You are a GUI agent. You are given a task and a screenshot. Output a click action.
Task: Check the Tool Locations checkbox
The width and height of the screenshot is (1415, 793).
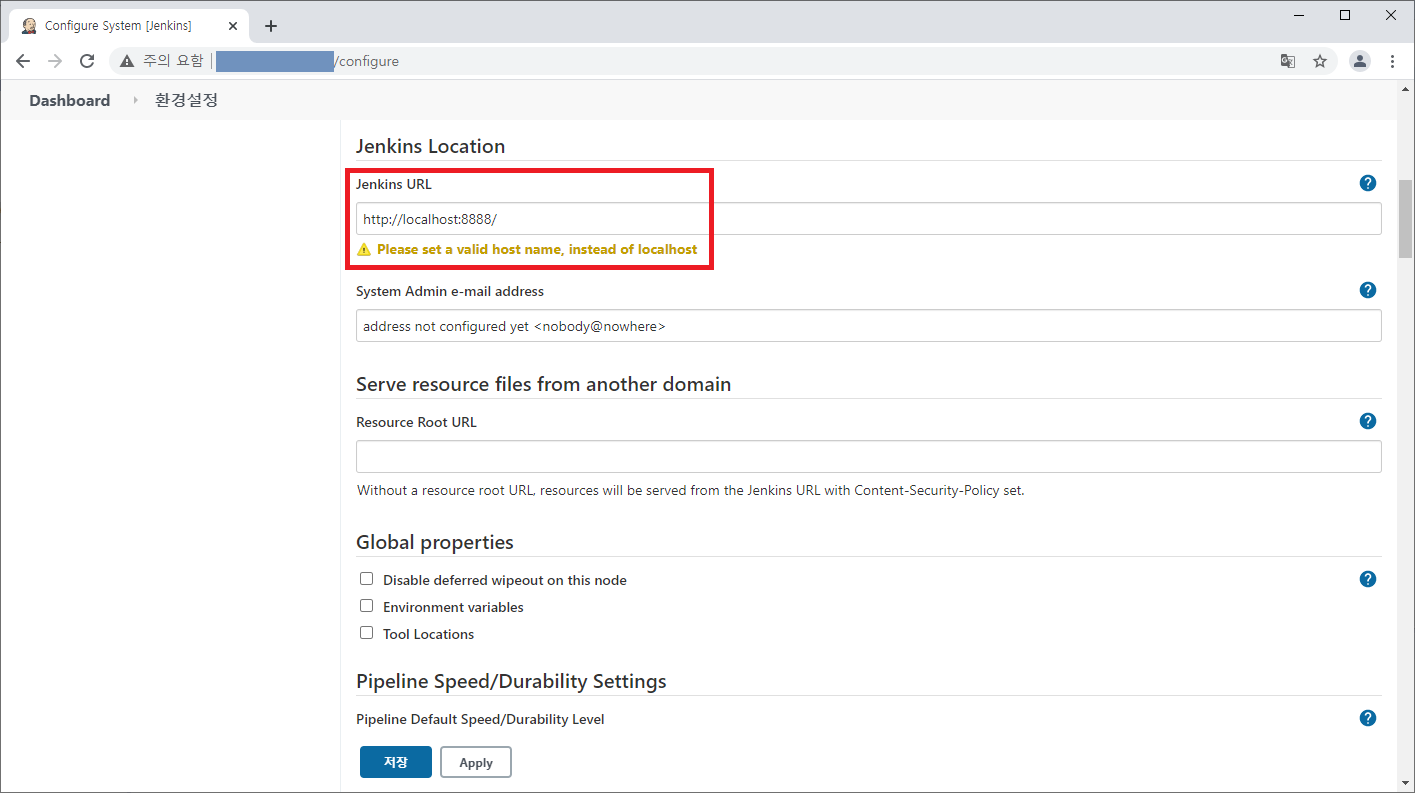(x=366, y=633)
